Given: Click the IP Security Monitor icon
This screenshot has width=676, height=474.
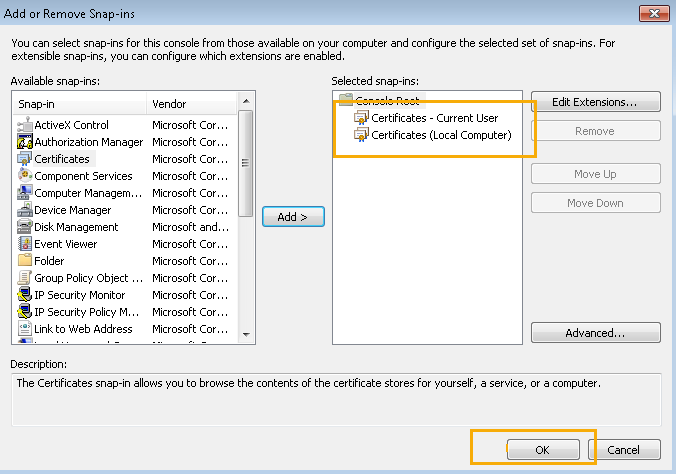Looking at the screenshot, I should pyautogui.click(x=25, y=295).
